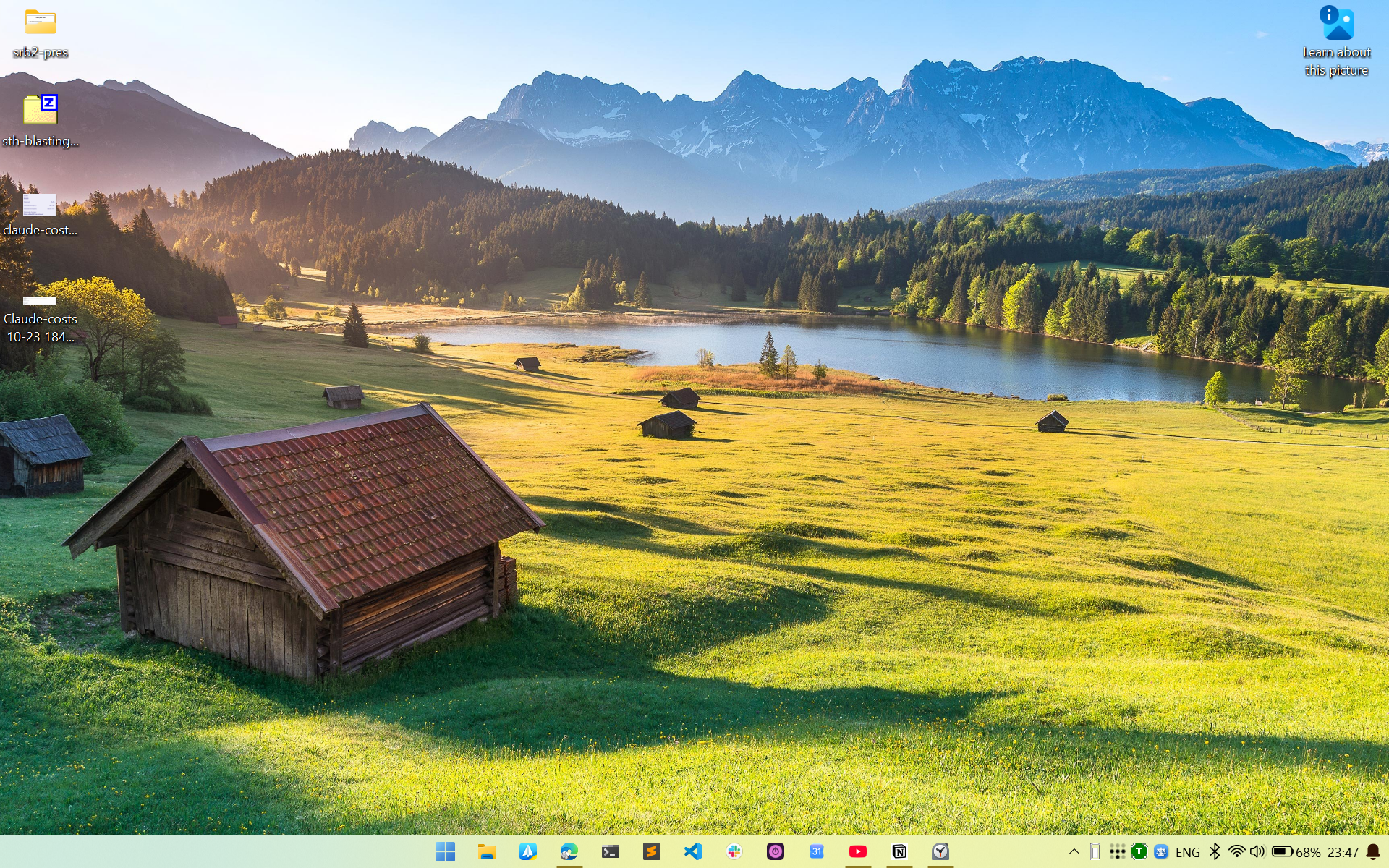Select the sth-blasting zip archive icon
The width and height of the screenshot is (1389, 868).
pyautogui.click(x=41, y=122)
